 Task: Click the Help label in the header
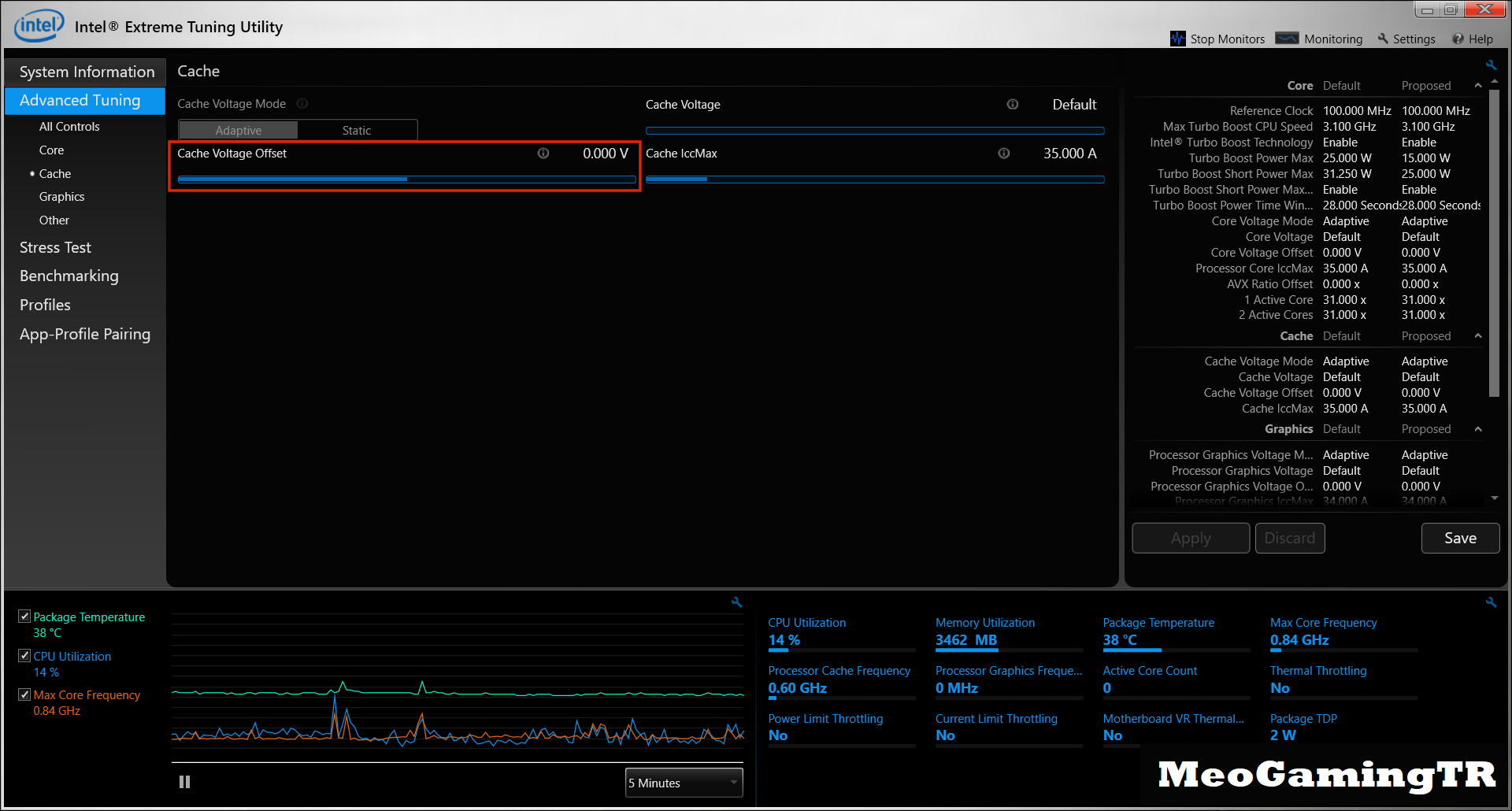click(1480, 39)
